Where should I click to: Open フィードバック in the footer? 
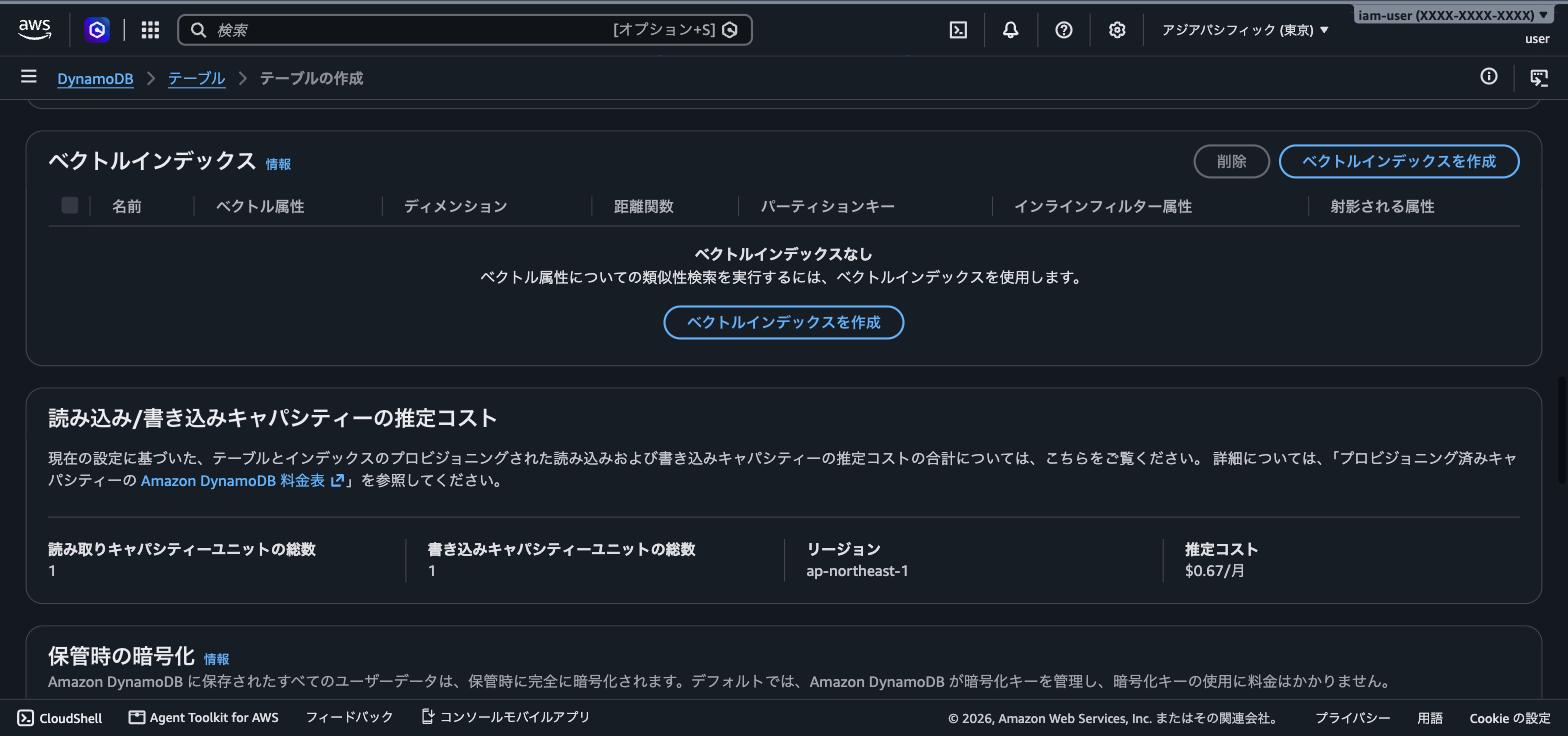[x=349, y=718]
